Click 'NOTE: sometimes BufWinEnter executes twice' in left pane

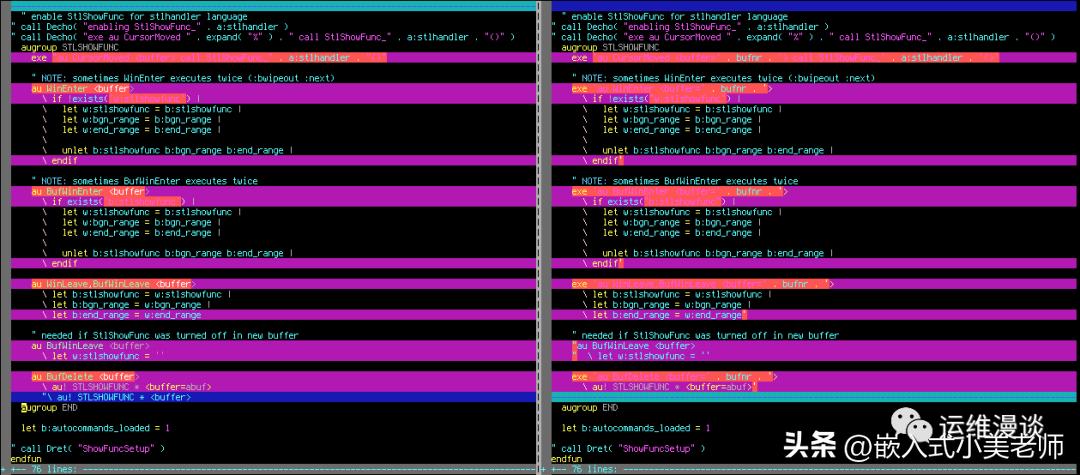(144, 182)
